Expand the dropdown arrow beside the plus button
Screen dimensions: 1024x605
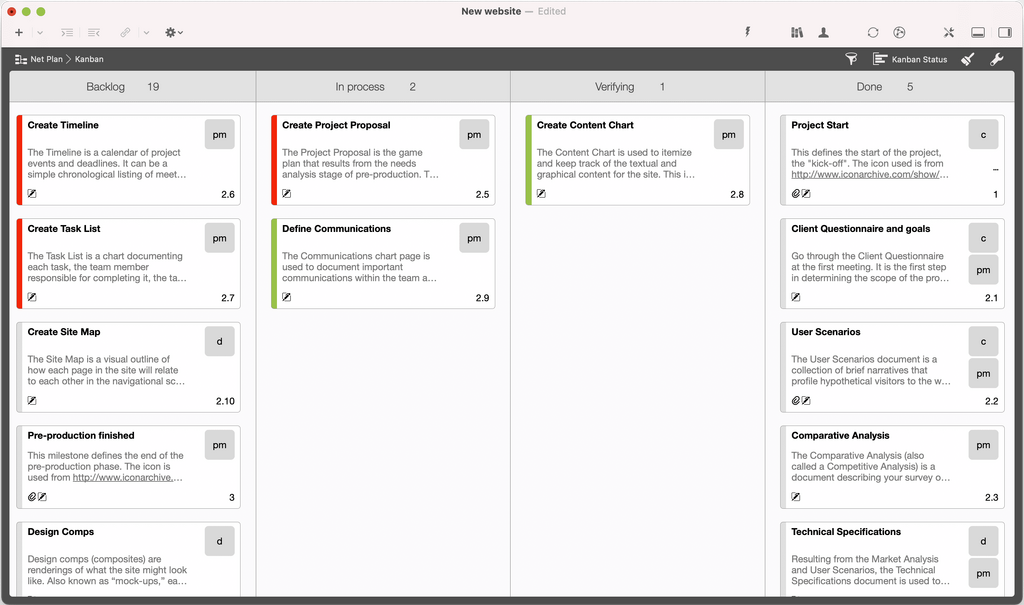coord(40,33)
